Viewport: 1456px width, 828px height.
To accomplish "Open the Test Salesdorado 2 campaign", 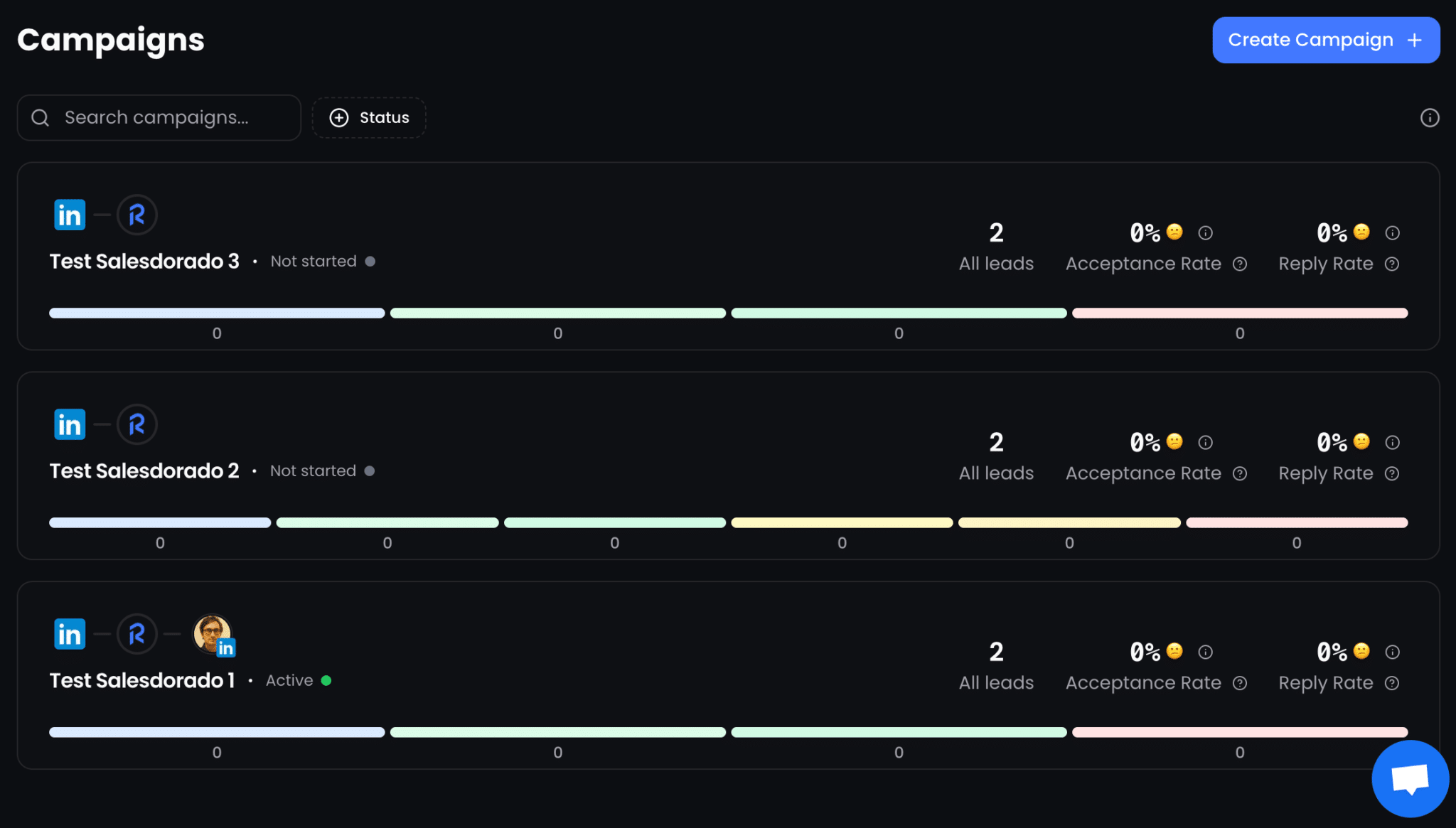I will [144, 471].
